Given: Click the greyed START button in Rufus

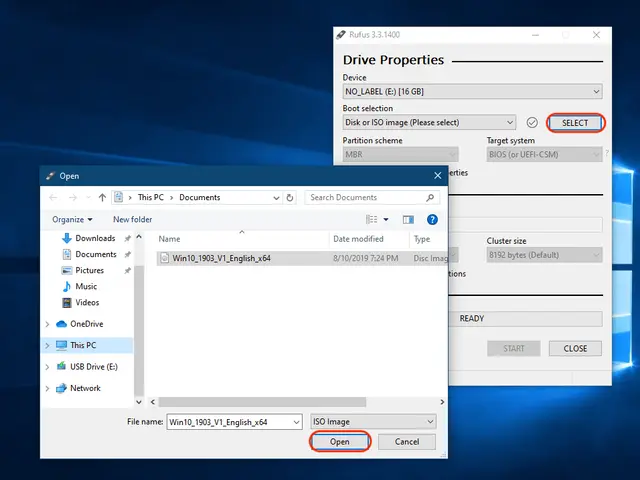Looking at the screenshot, I should [x=513, y=349].
